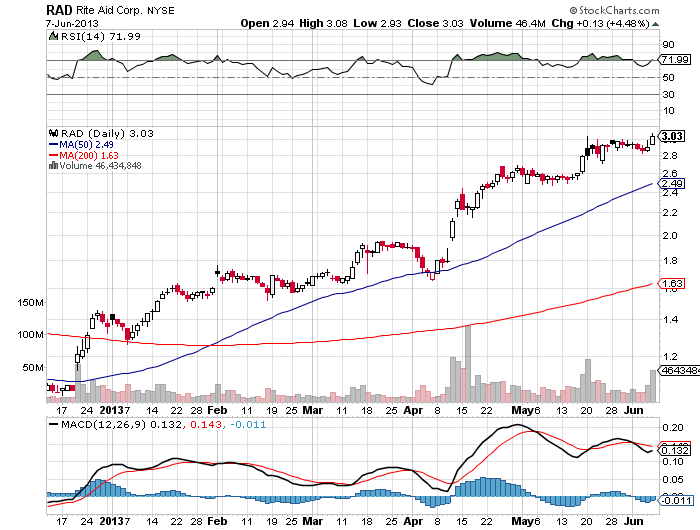Click the Volume 46.4M header value

pyautogui.click(x=508, y=23)
